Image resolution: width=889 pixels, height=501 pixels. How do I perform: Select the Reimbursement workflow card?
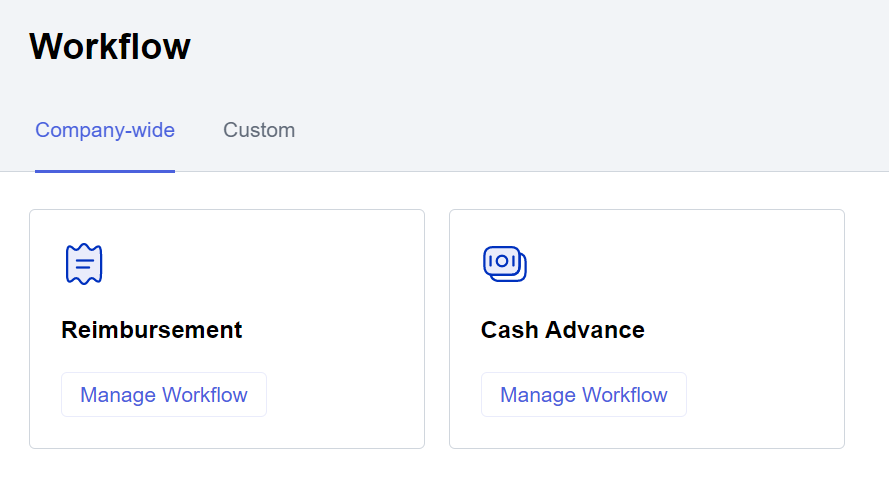pyautogui.click(x=227, y=329)
